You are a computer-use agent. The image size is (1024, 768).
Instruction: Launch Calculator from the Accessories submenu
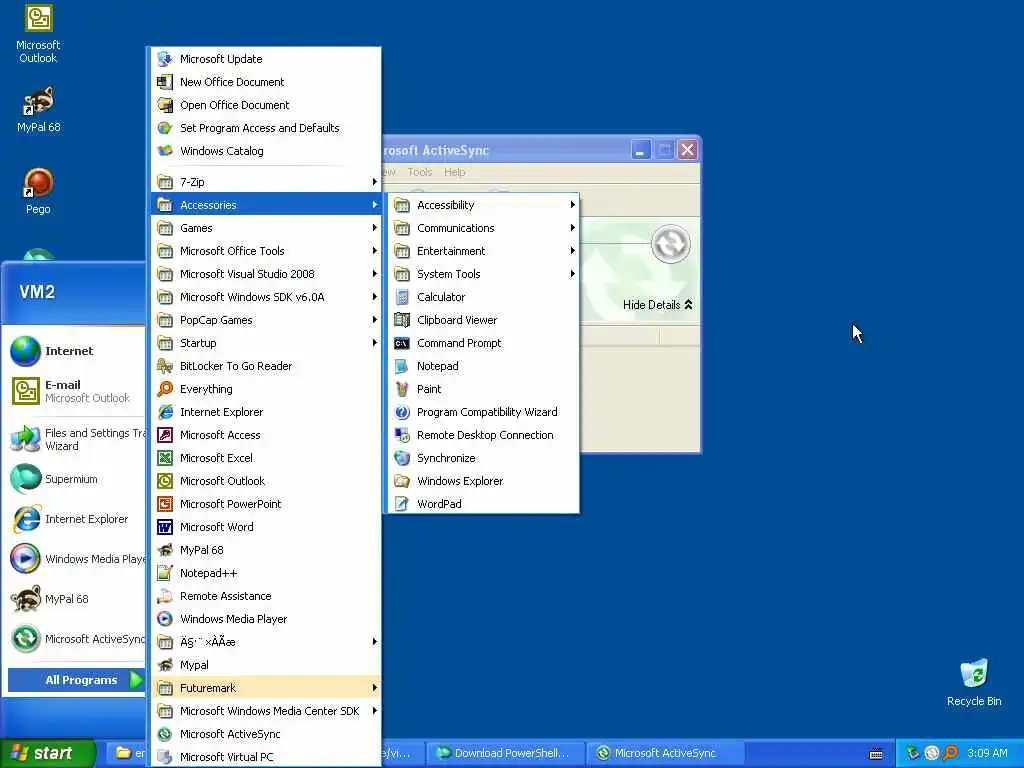pos(483,297)
